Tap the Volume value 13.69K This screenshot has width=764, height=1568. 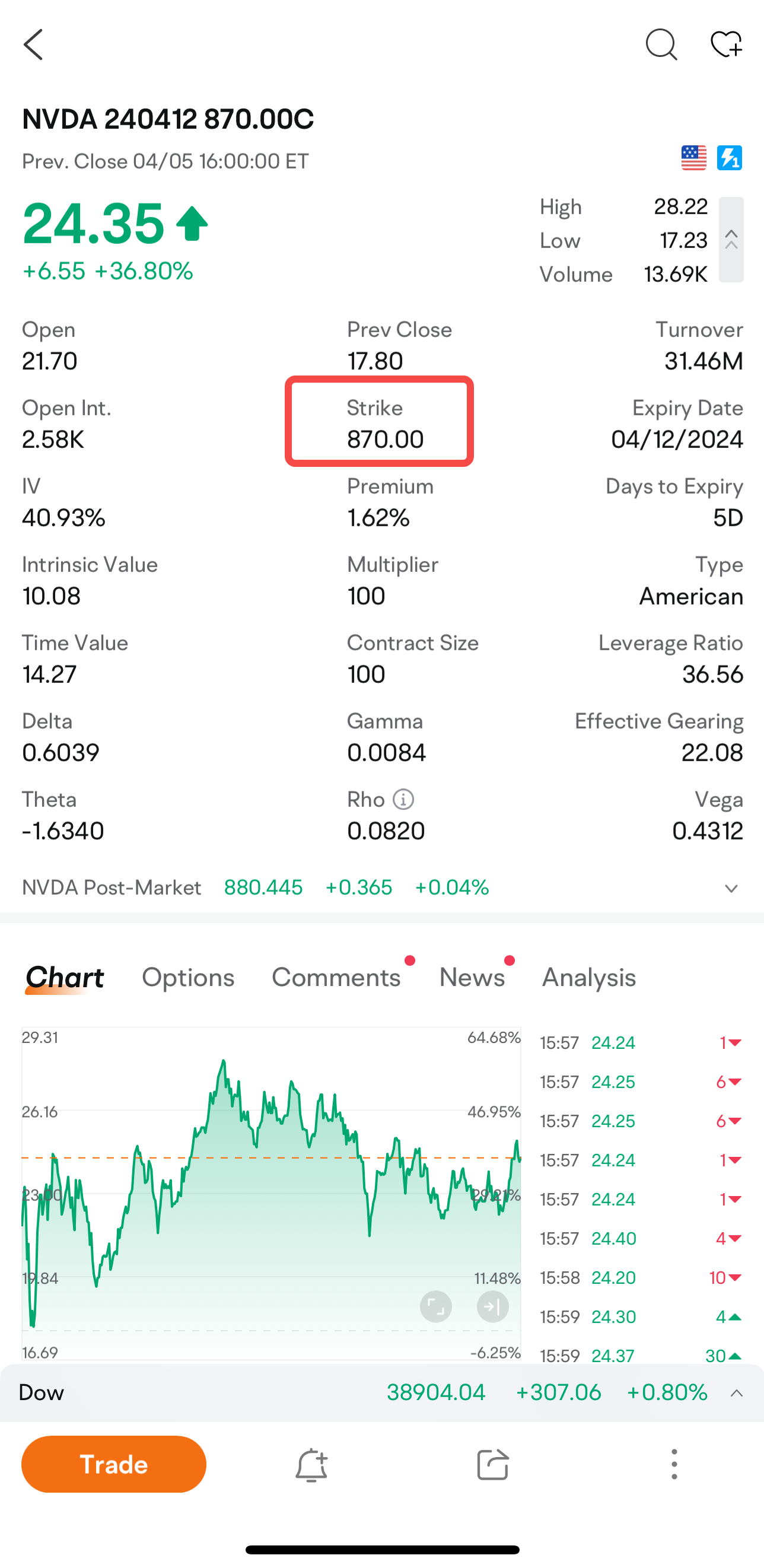(x=676, y=275)
